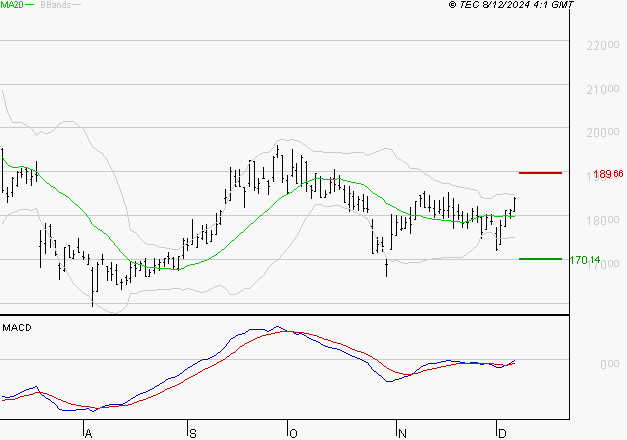
Task: Click the green MA20 legend line sample
Action: 29,5
